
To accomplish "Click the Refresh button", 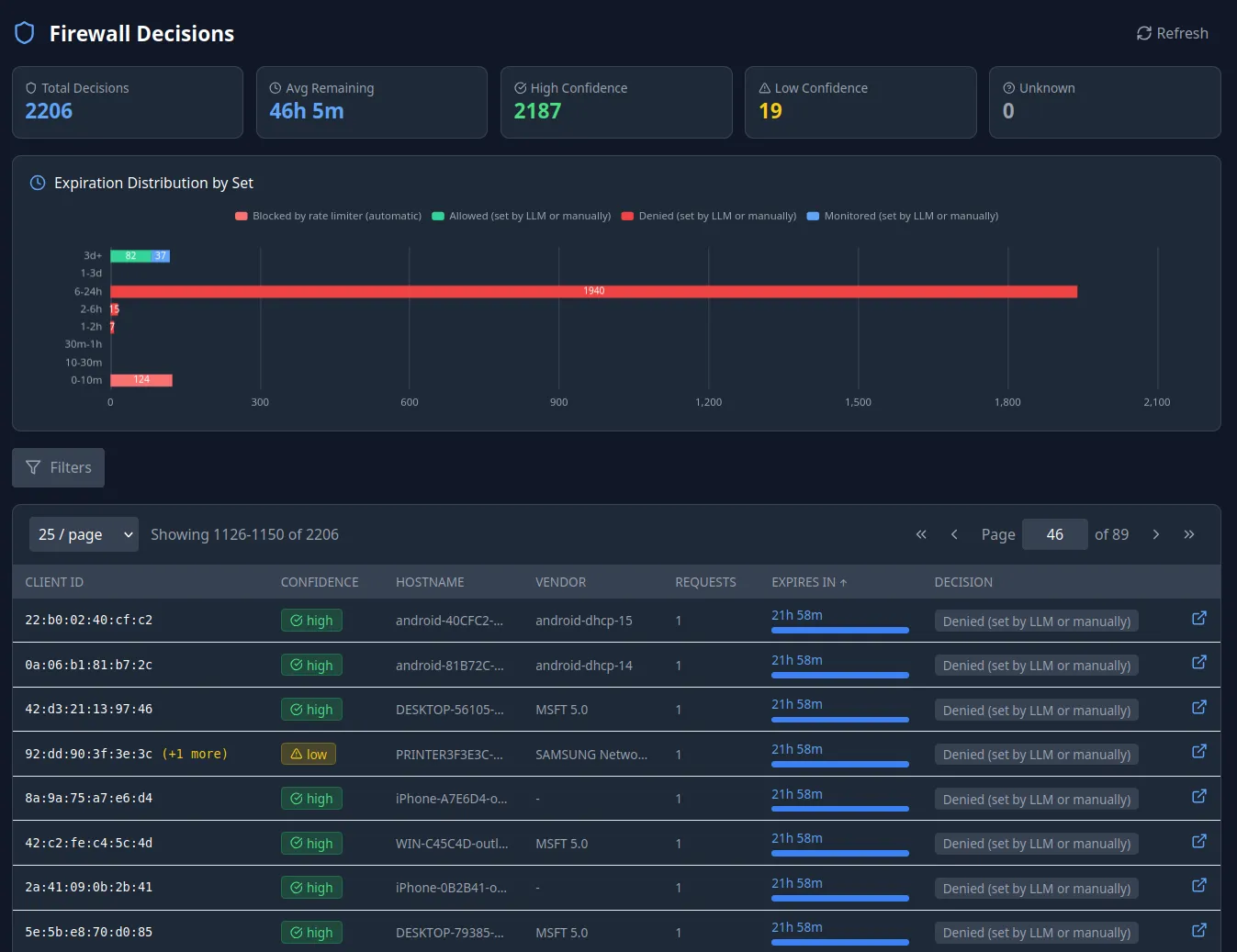I will [1173, 33].
